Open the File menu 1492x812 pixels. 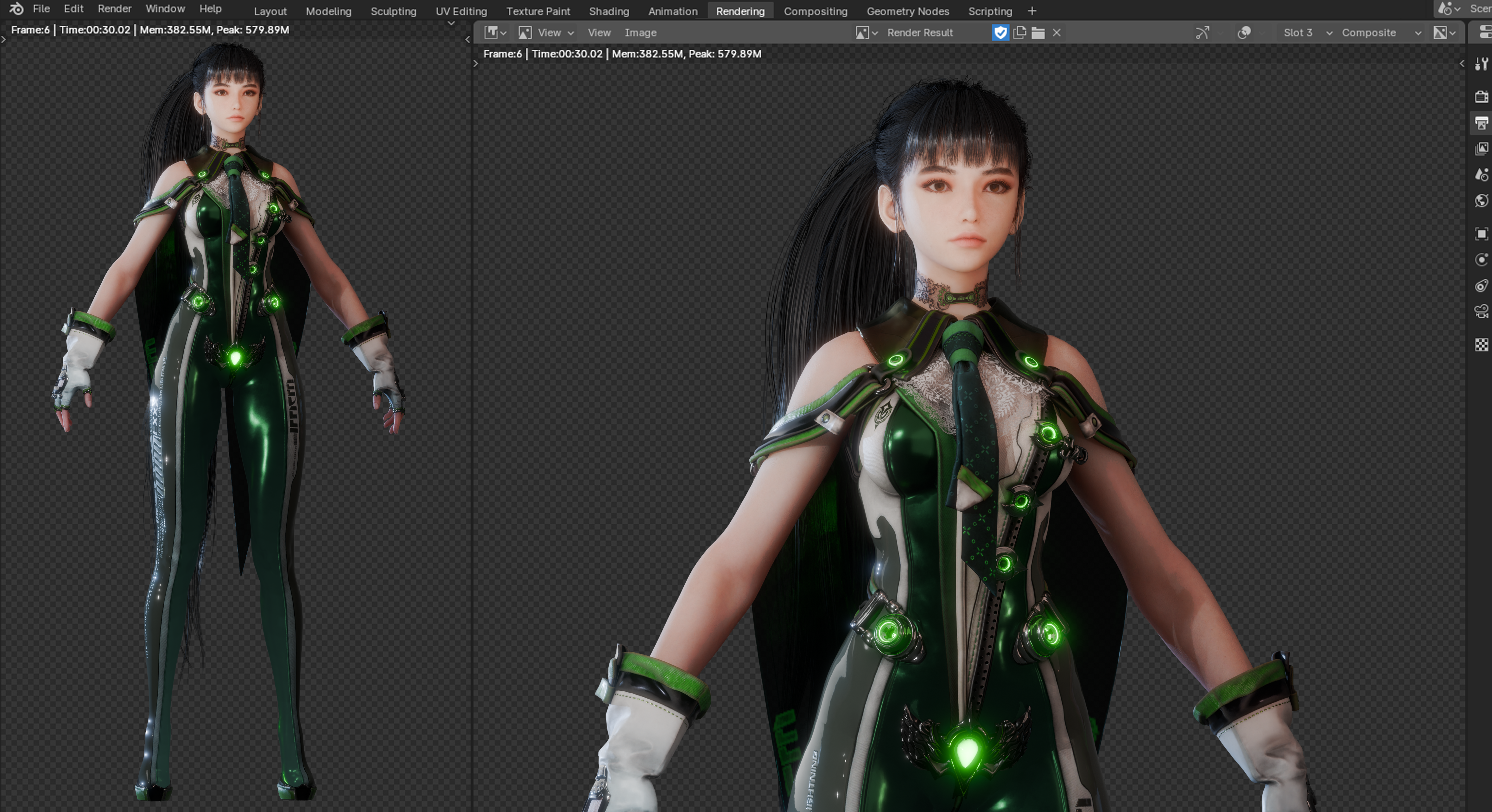point(41,9)
